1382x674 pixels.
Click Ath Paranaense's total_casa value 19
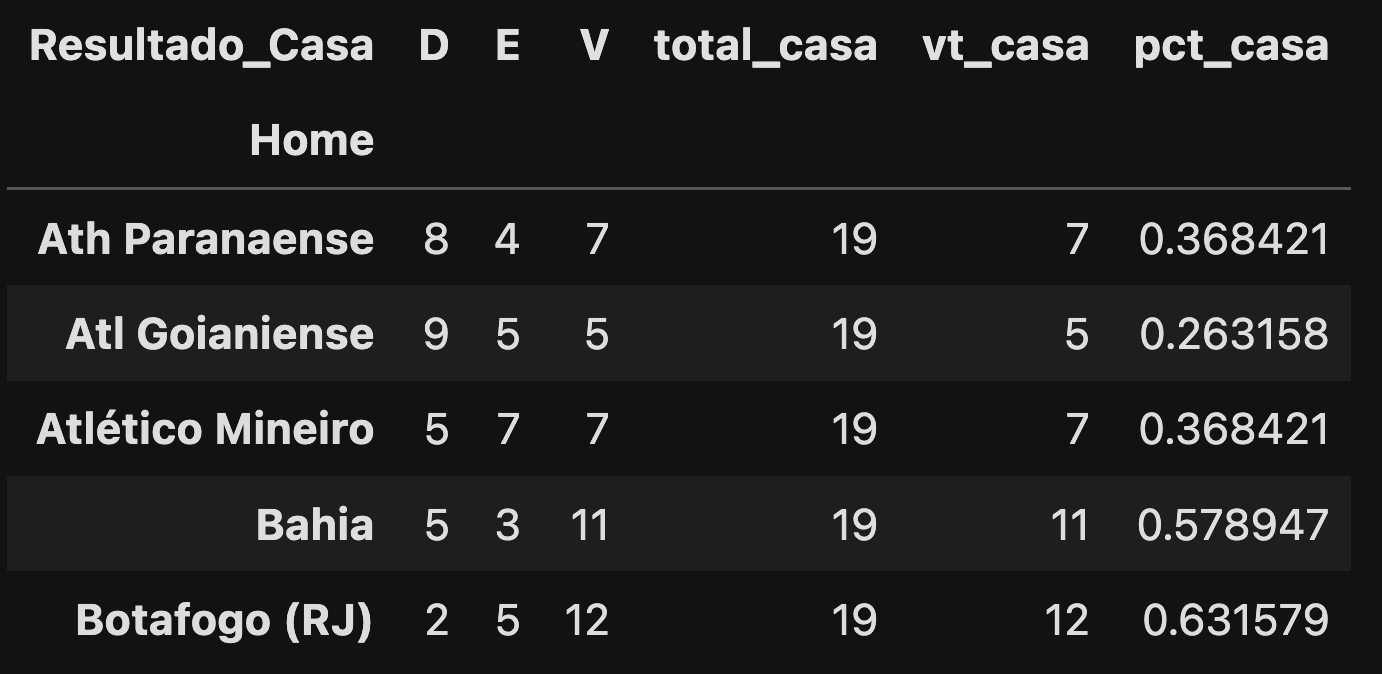854,239
